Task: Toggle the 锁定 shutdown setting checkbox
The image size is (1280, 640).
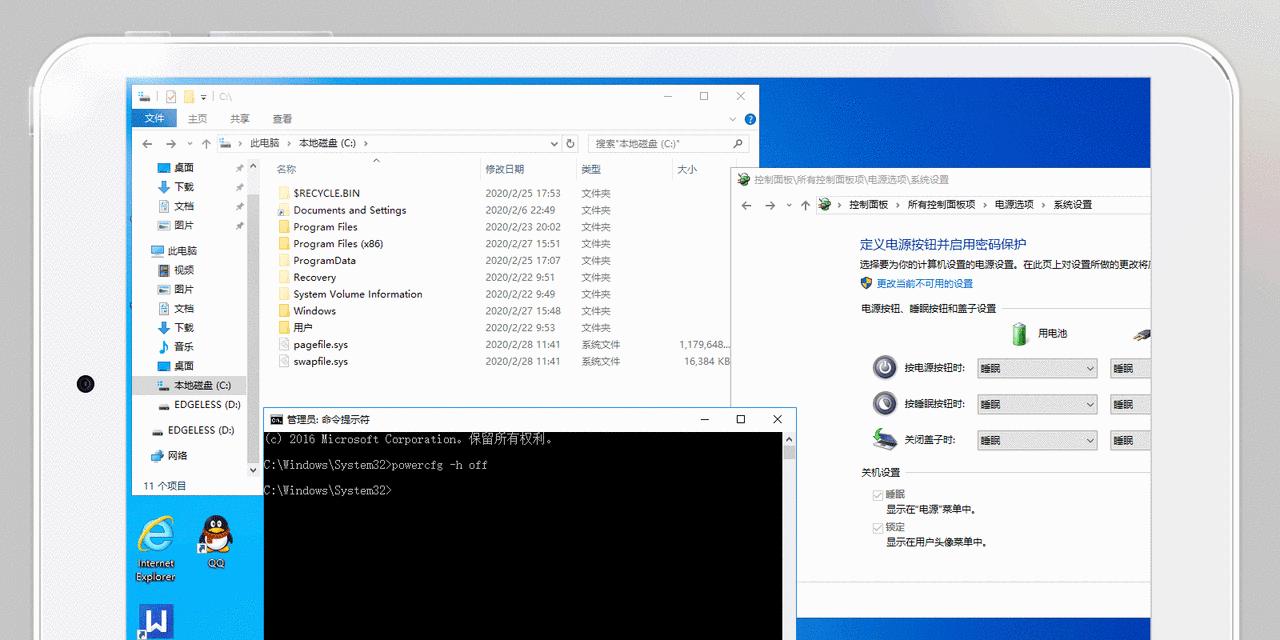Action: point(878,528)
